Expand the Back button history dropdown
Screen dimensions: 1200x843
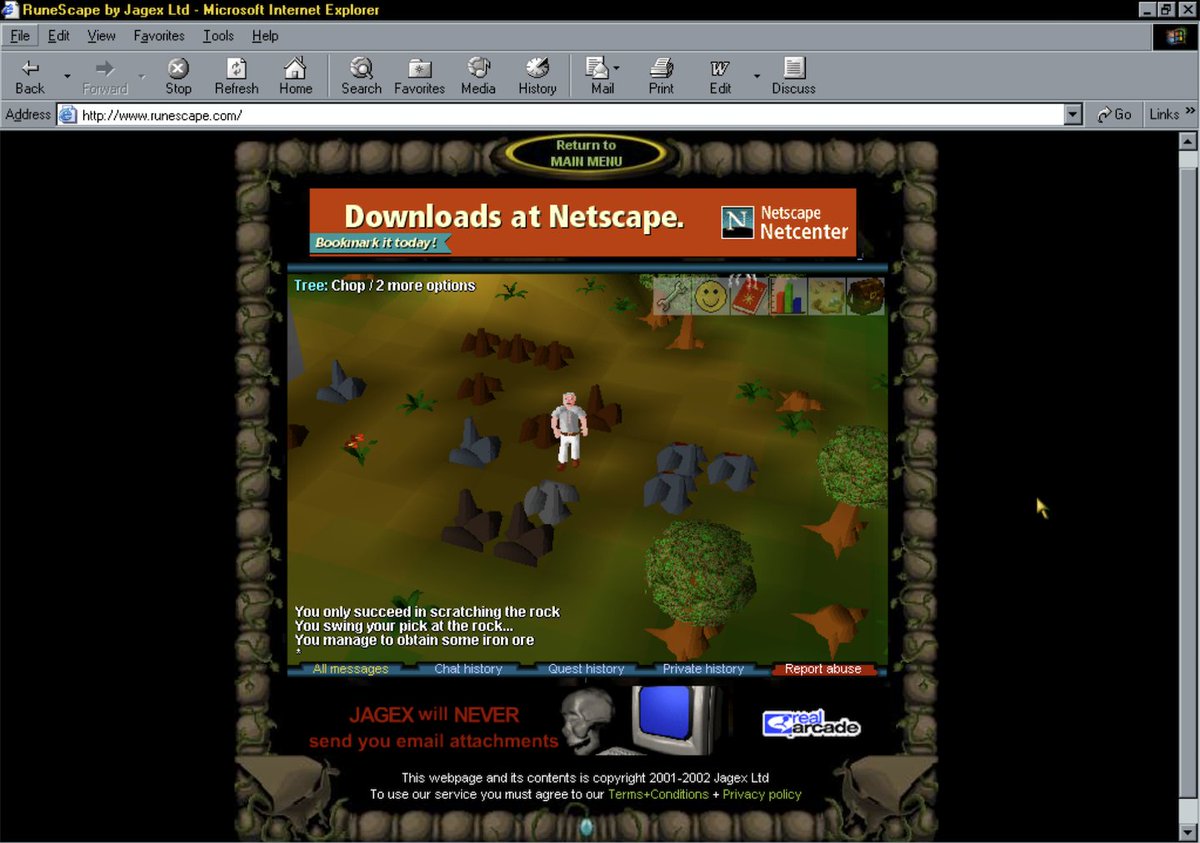[x=67, y=77]
